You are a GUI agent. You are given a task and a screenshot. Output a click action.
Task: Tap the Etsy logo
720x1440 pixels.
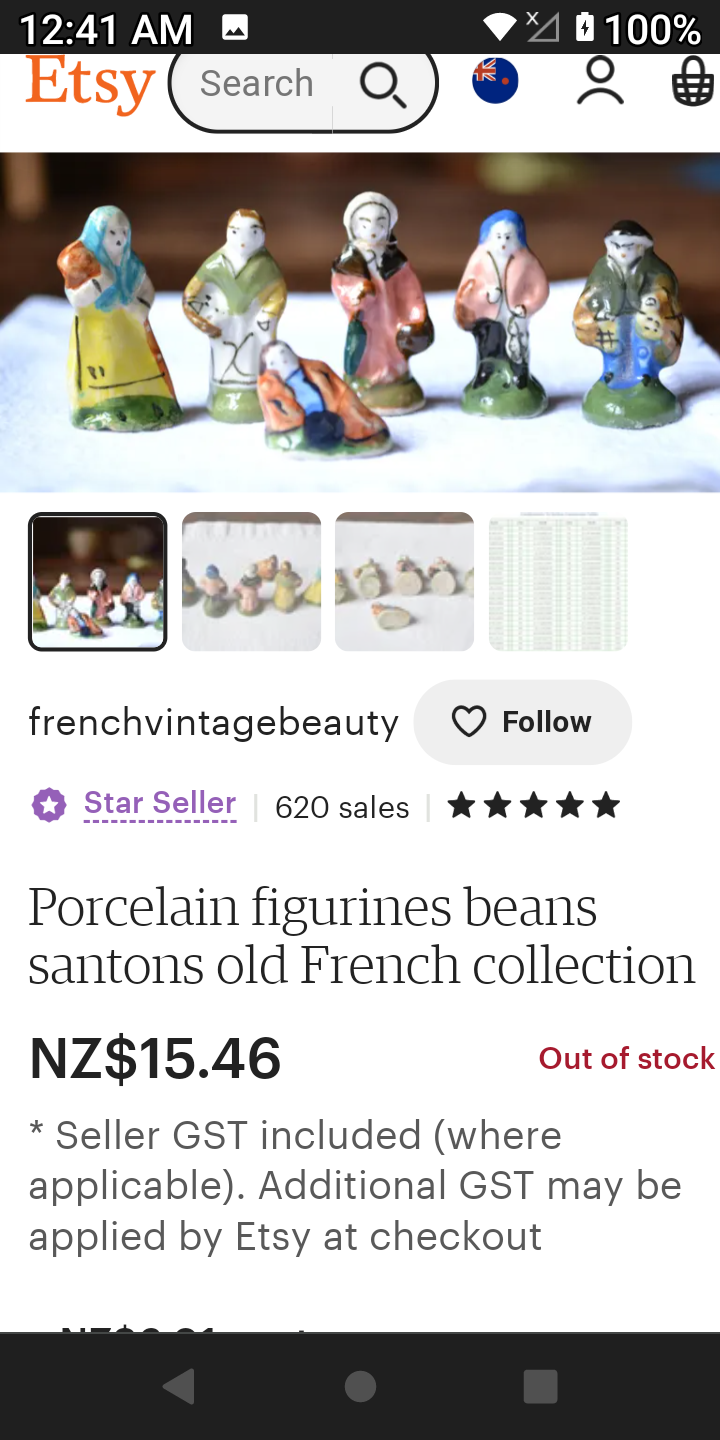(90, 86)
